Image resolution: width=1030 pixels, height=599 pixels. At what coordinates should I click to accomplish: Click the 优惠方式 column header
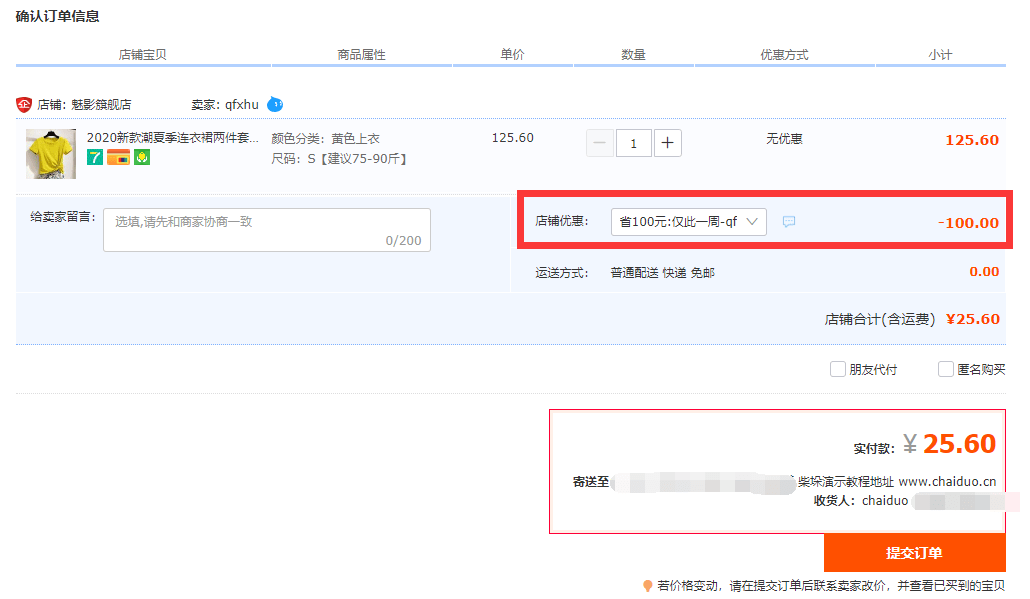point(784,55)
